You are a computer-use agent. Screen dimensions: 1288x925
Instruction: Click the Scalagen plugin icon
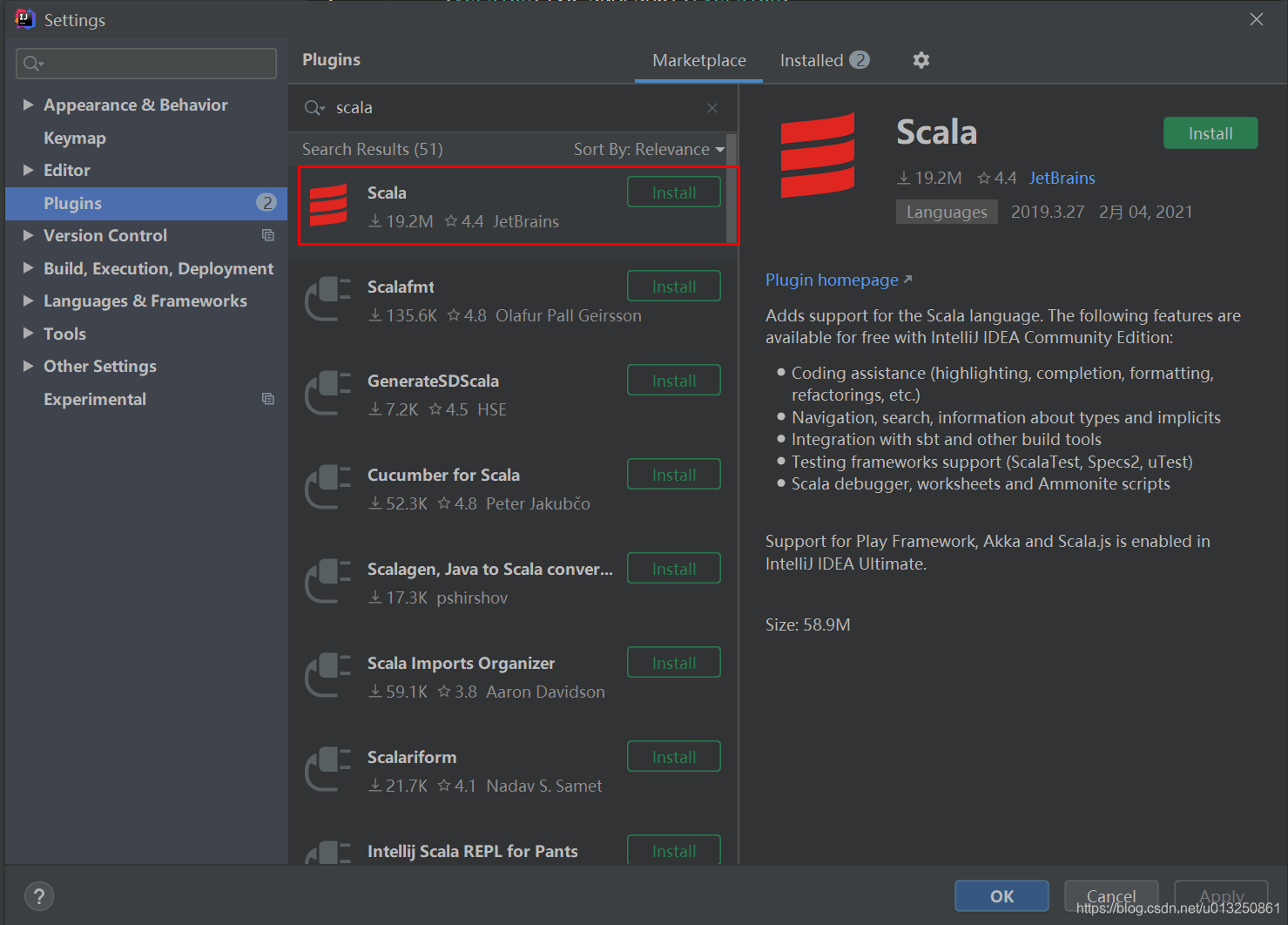click(327, 582)
